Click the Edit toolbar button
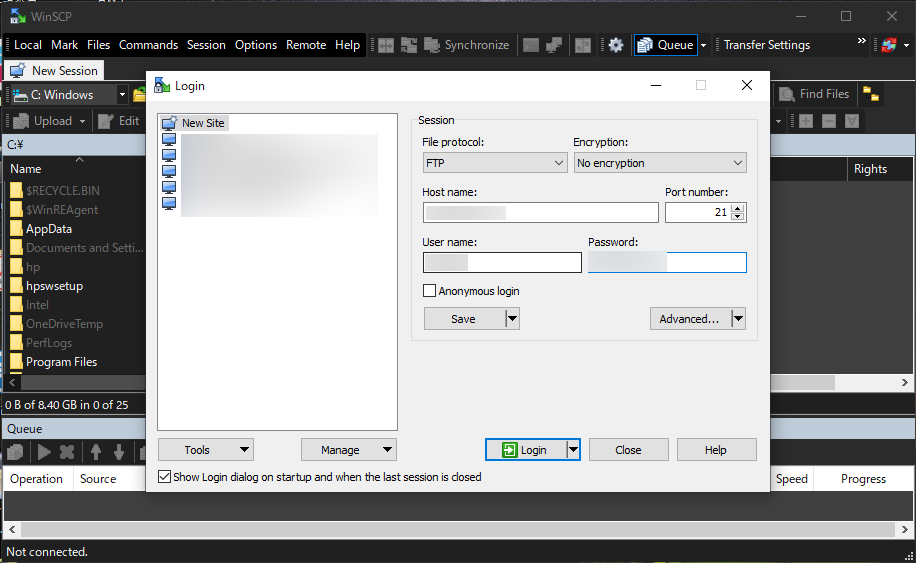The width and height of the screenshot is (916, 563). coord(119,121)
